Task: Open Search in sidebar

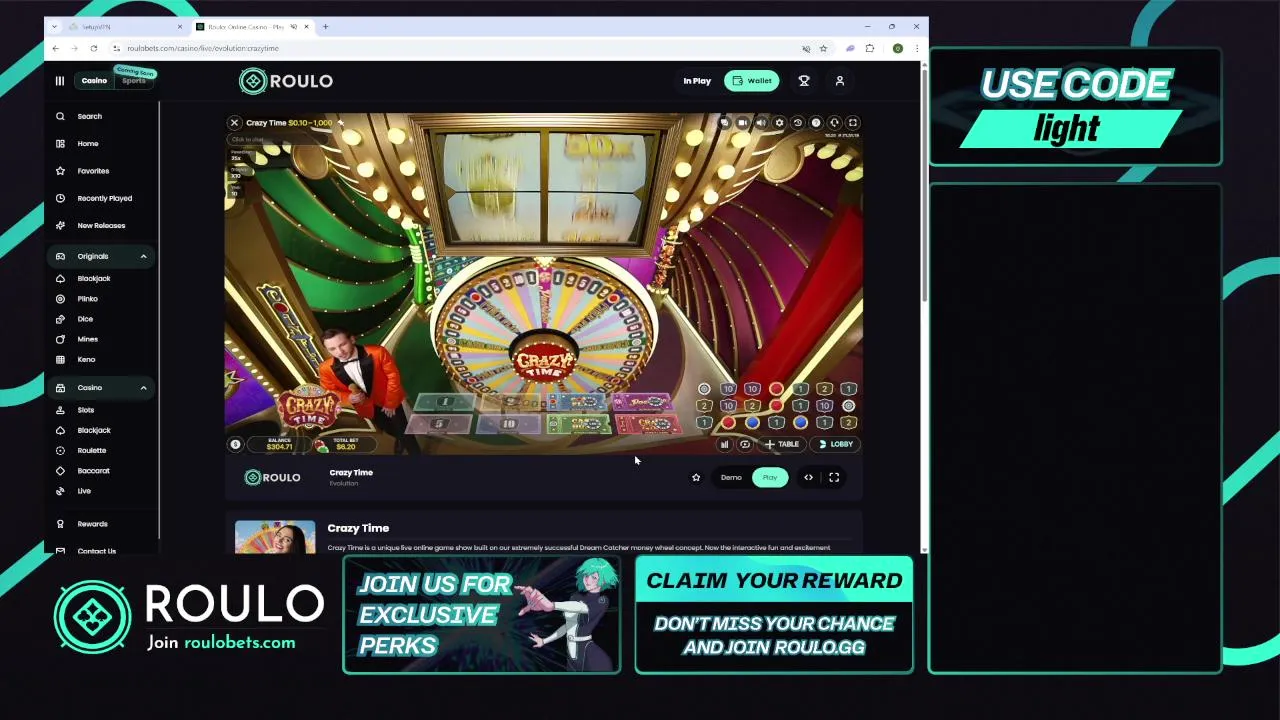Action: 89,116
